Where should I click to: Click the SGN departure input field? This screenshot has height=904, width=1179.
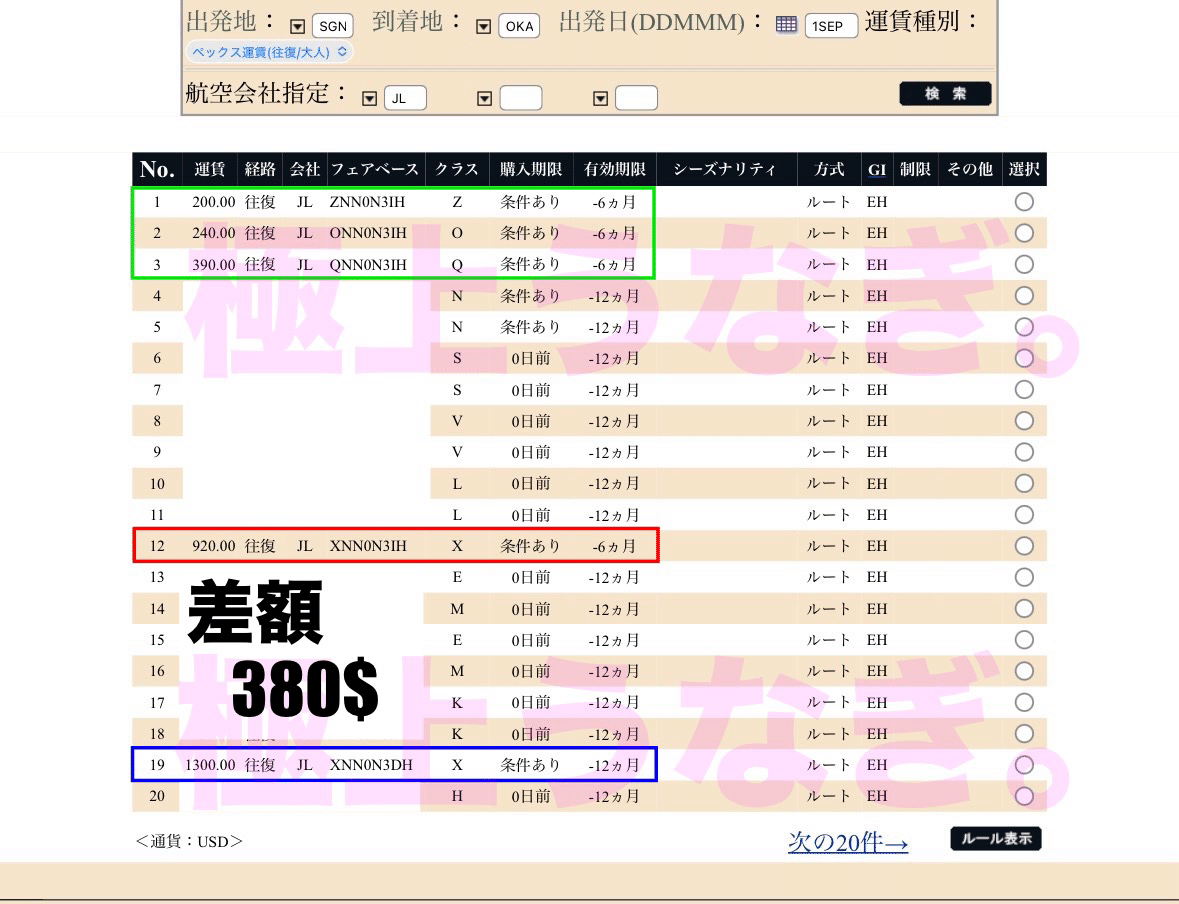(332, 26)
